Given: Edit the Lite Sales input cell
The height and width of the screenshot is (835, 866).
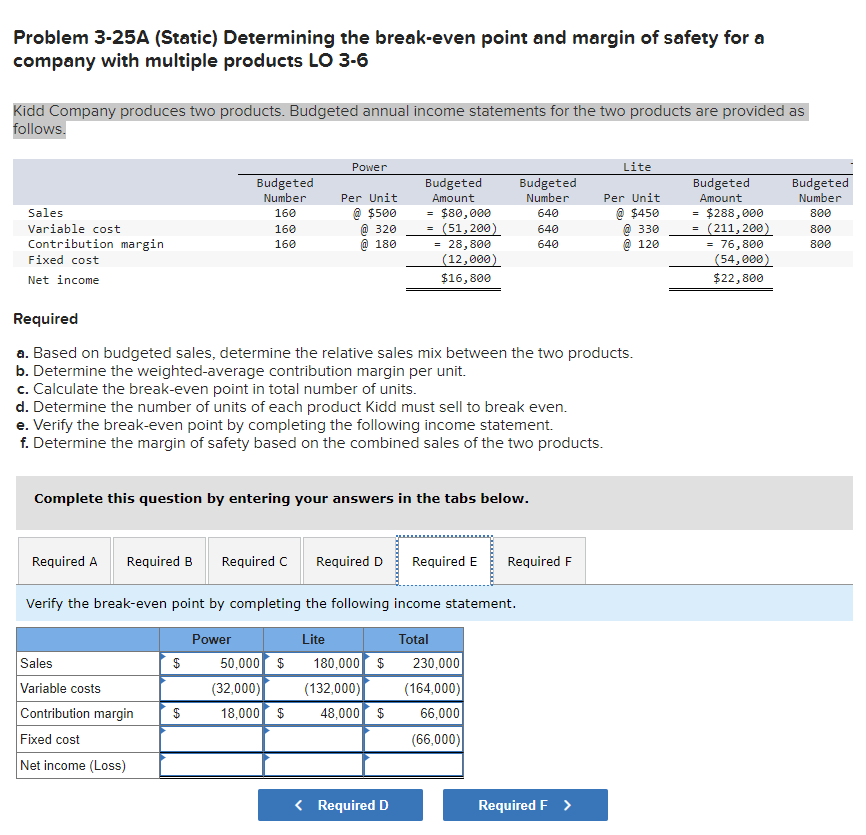Looking at the screenshot, I should click(313, 663).
